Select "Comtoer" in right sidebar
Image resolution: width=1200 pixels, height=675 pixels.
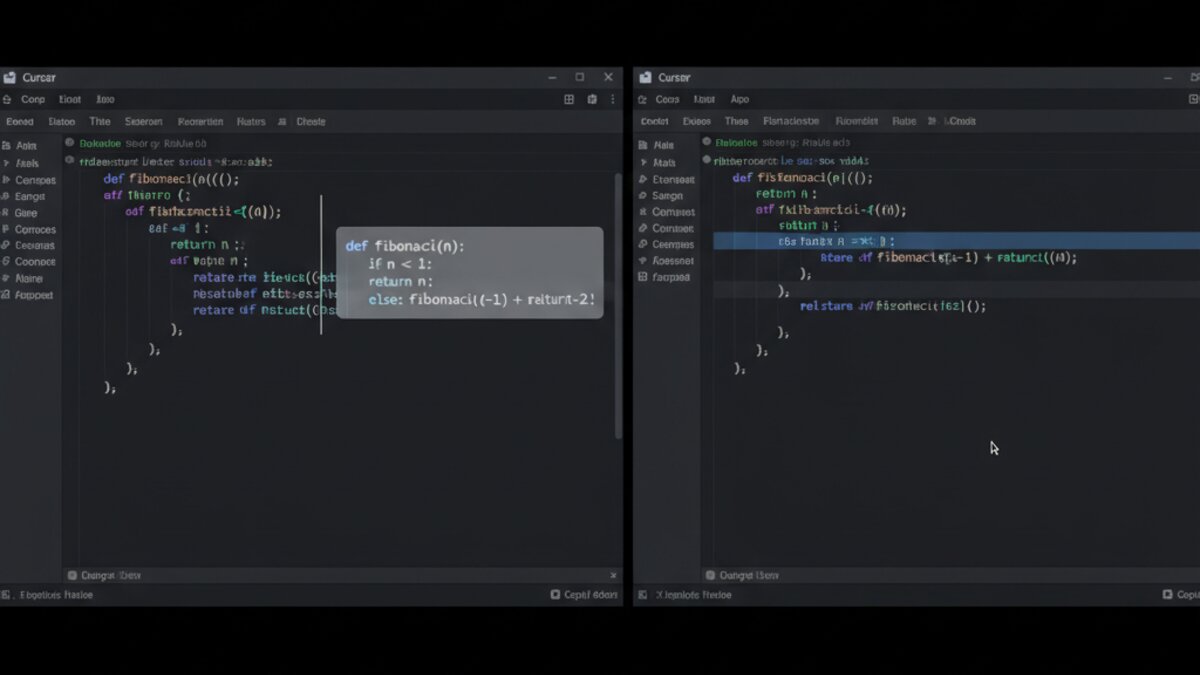coord(673,228)
